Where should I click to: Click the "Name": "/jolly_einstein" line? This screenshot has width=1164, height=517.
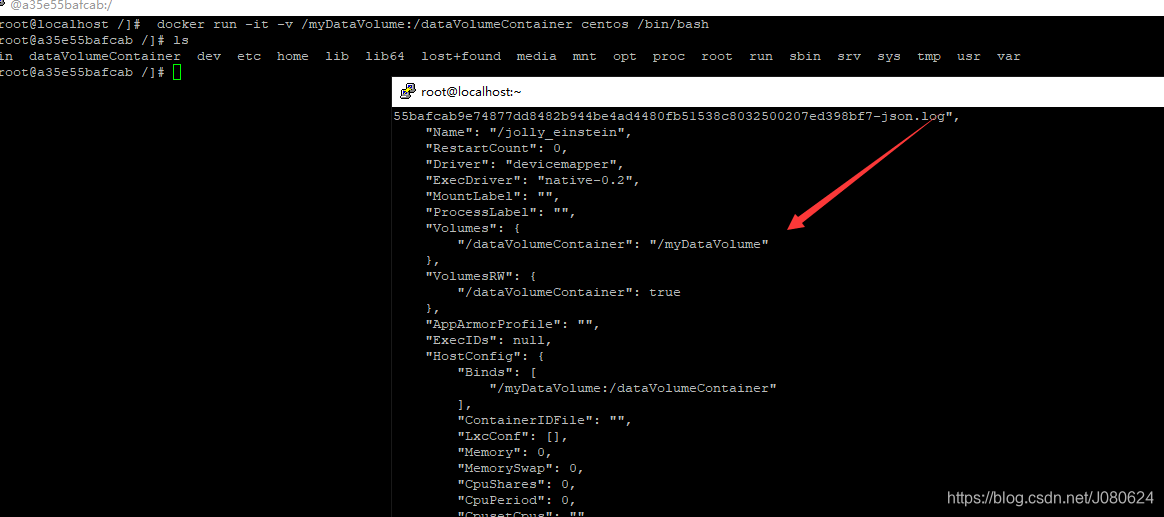[528, 132]
